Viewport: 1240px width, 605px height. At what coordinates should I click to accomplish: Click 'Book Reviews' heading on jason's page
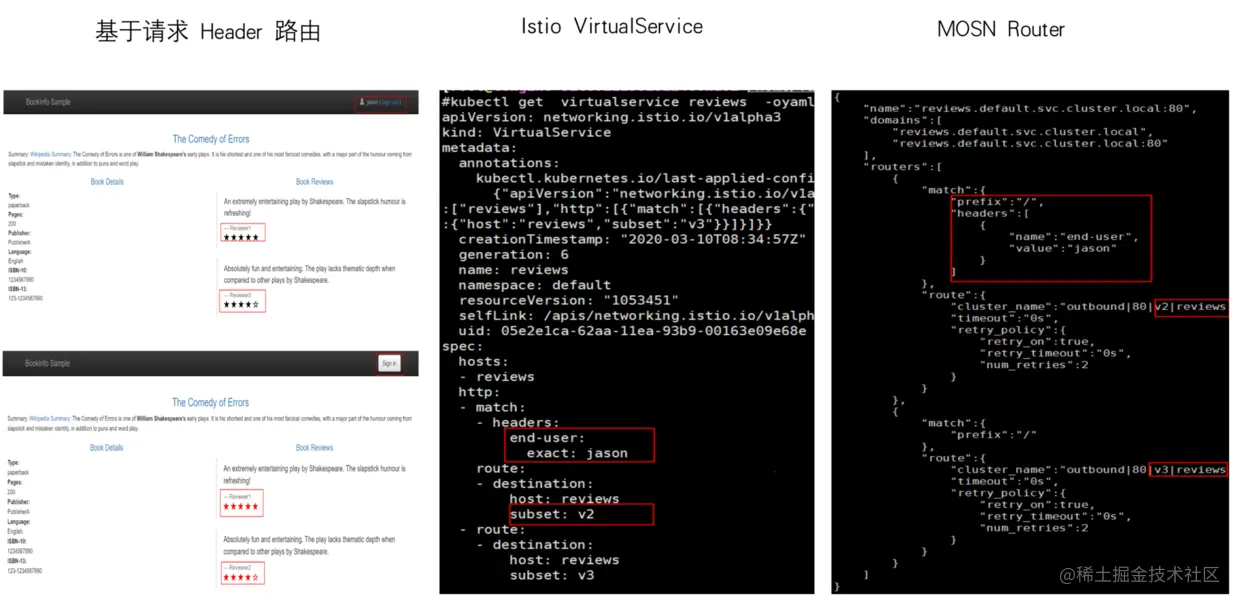point(315,182)
